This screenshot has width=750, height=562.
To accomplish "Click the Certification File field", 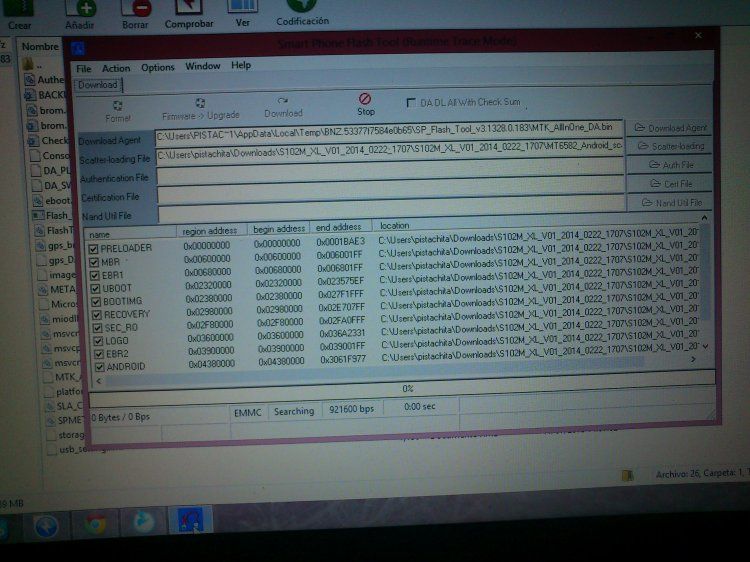I will coord(391,189).
